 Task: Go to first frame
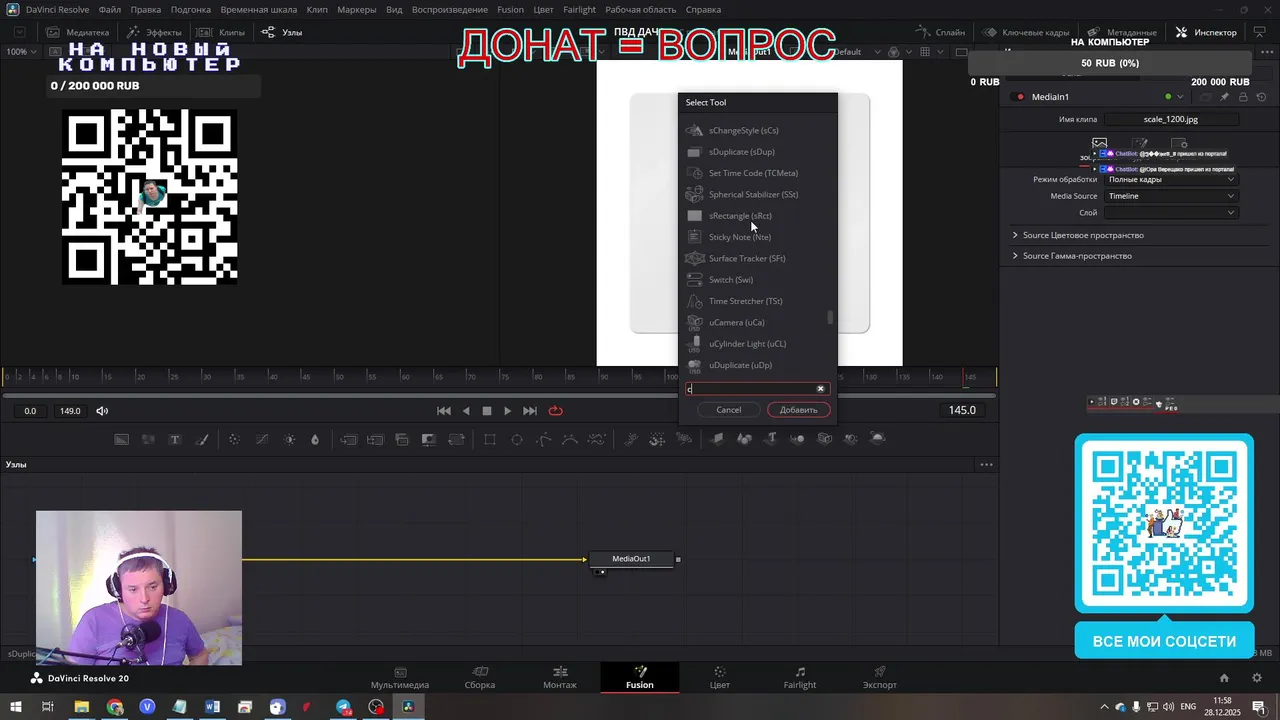pyautogui.click(x=444, y=411)
